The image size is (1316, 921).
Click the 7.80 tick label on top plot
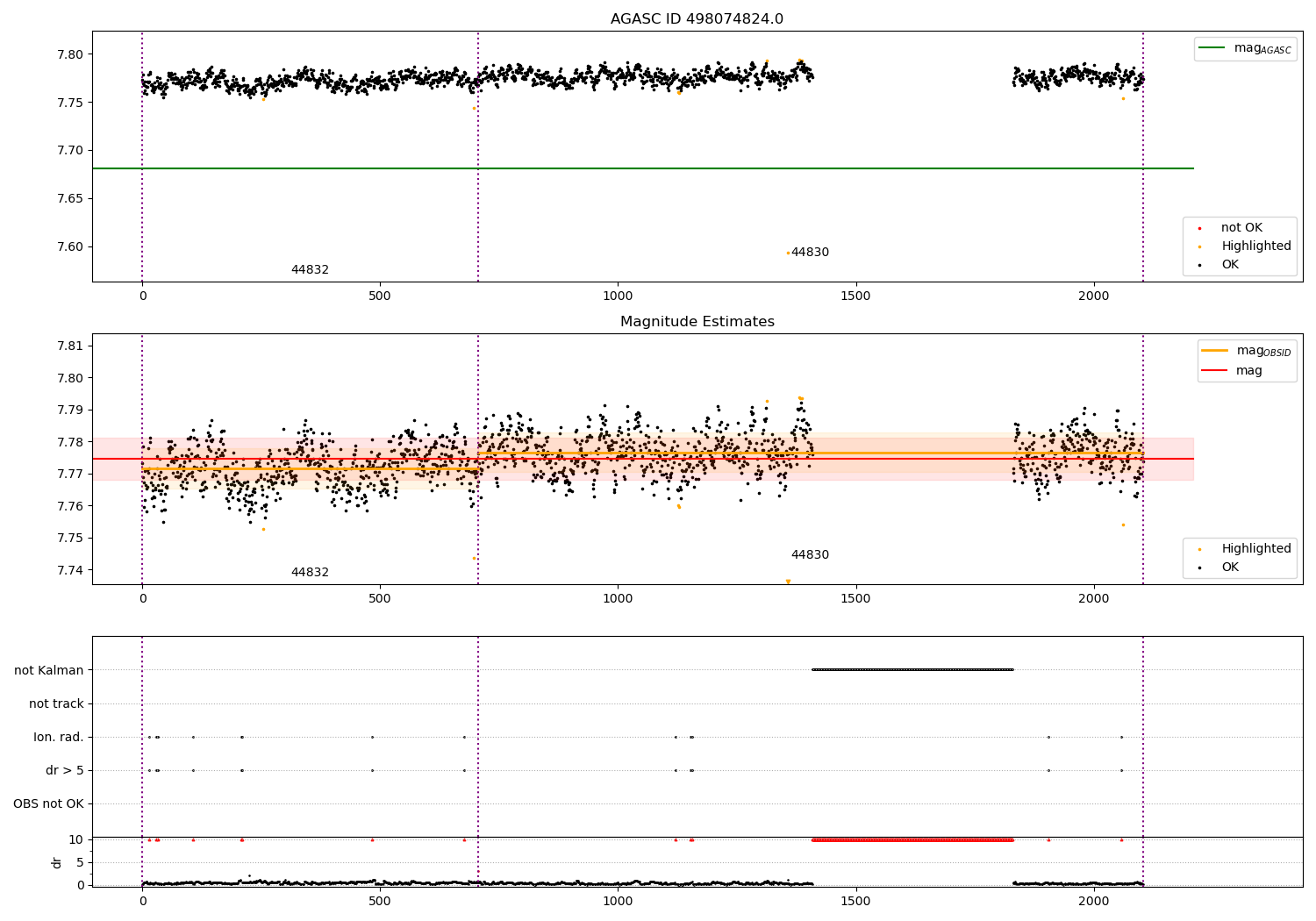[x=70, y=54]
